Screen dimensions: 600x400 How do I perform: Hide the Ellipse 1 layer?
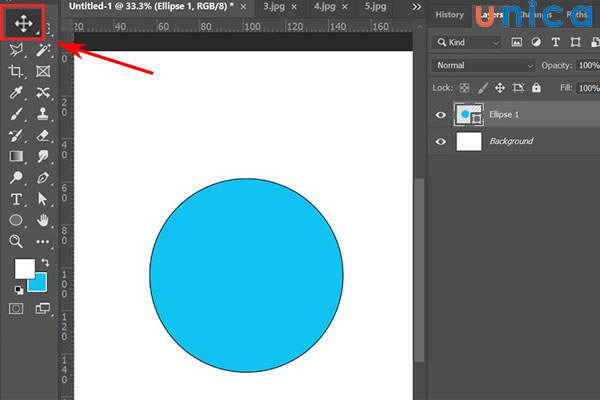coord(441,115)
